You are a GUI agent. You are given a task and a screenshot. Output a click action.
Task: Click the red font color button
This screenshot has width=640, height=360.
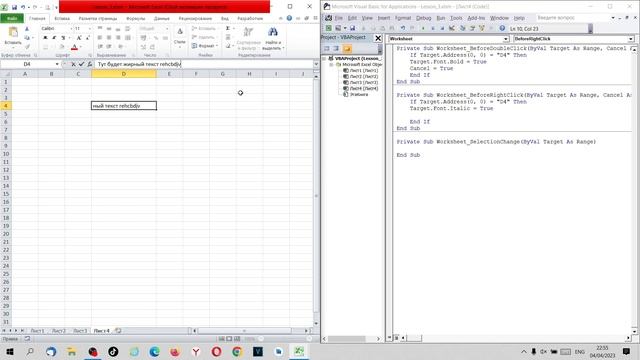click(74, 47)
